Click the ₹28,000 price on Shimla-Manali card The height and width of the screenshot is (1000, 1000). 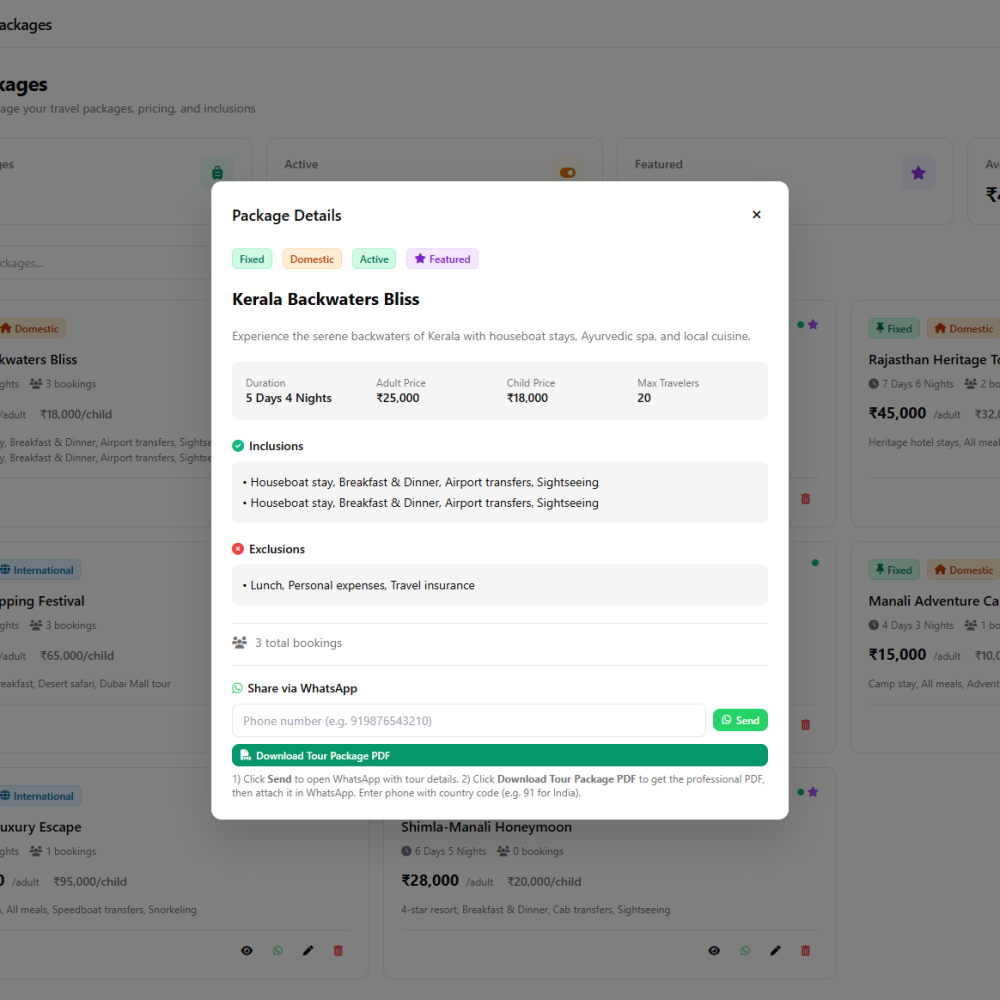430,881
